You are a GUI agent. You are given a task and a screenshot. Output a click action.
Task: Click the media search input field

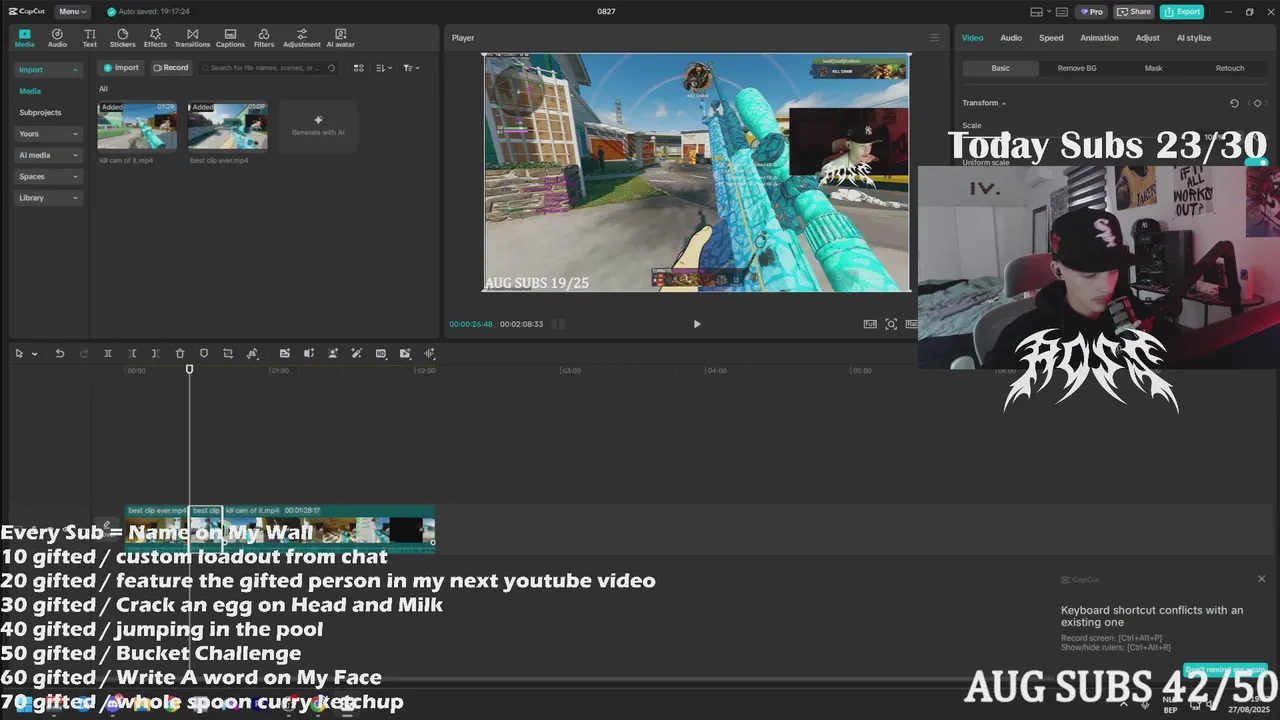click(x=268, y=68)
